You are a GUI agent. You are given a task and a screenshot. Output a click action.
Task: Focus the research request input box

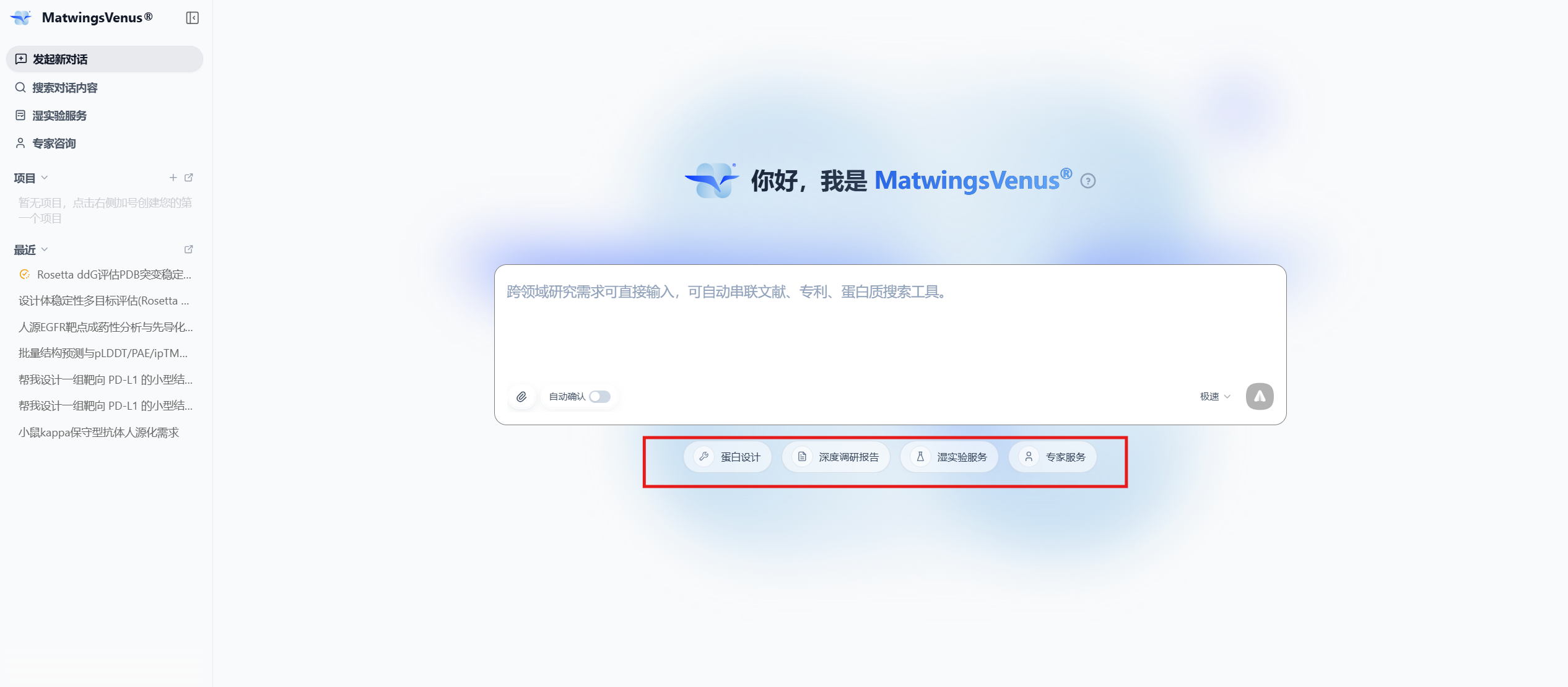click(x=890, y=325)
